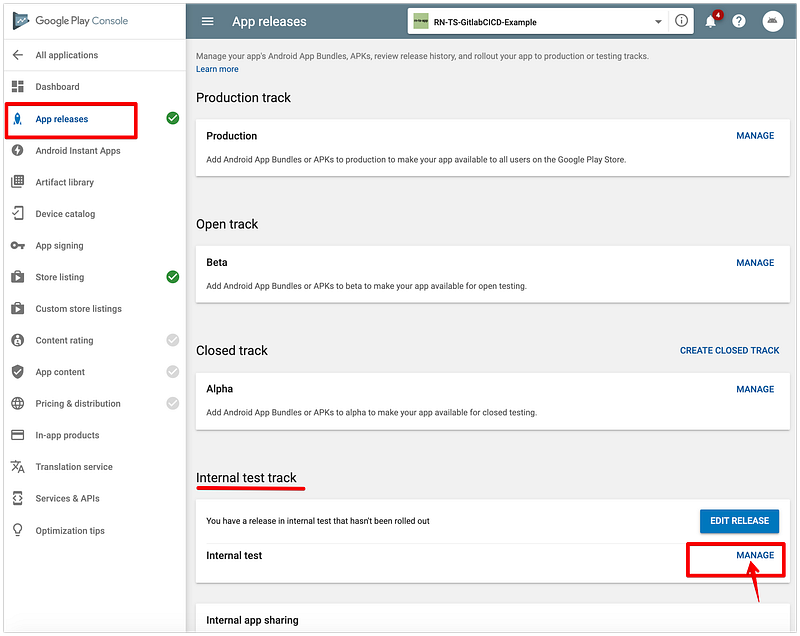Open App content

click(60, 372)
